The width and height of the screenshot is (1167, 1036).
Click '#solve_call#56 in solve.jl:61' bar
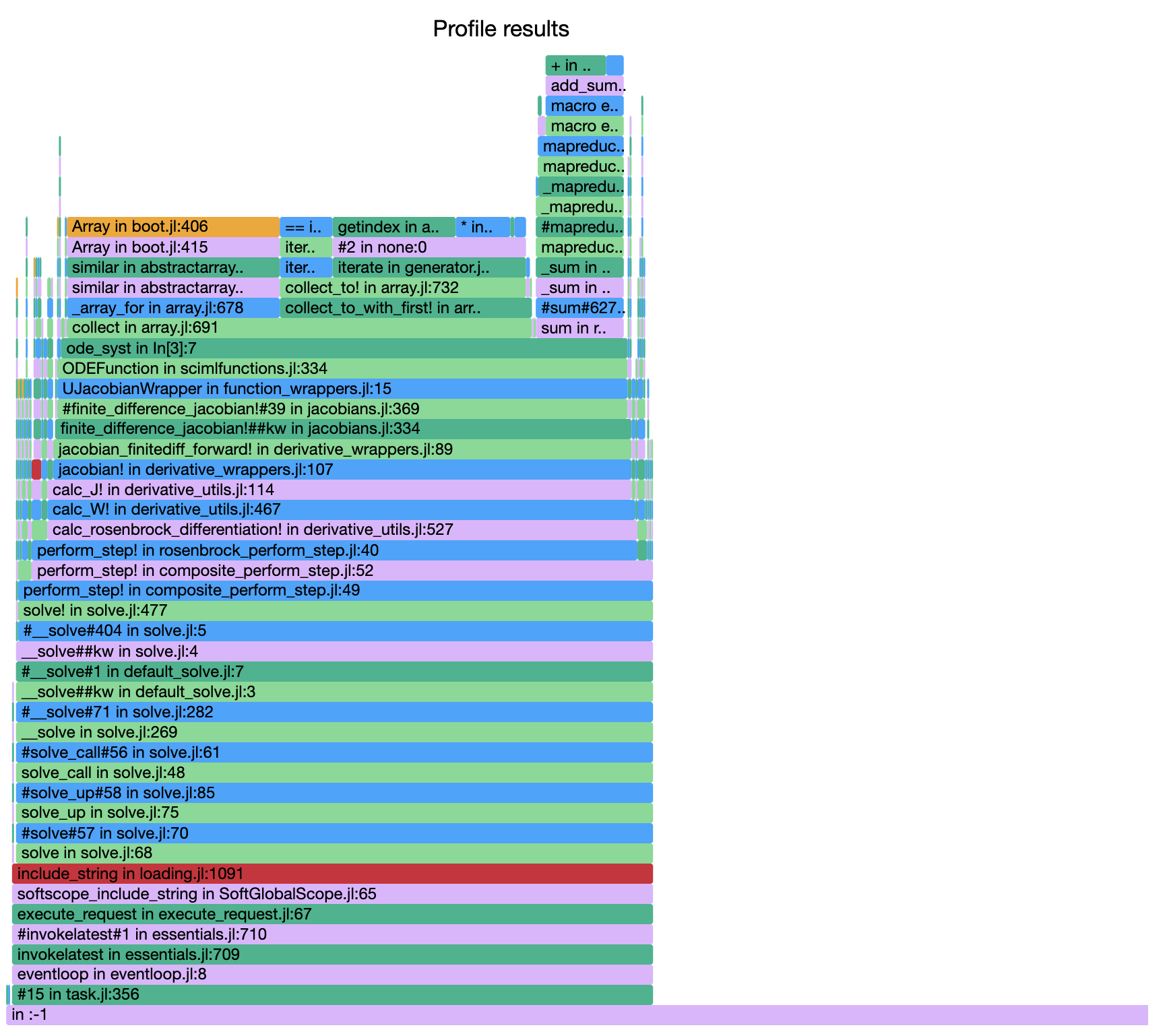[x=334, y=752]
